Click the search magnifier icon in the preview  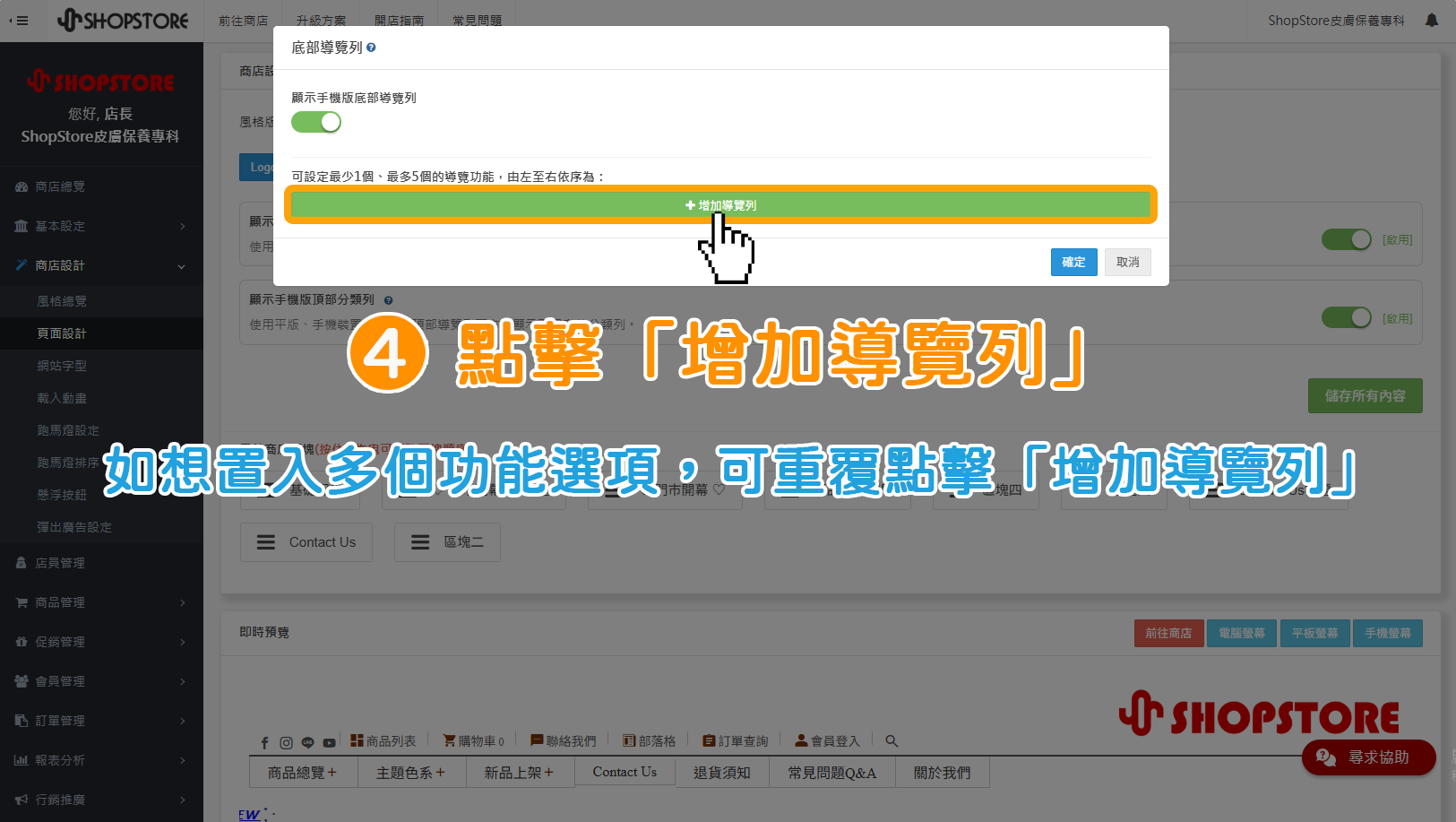(892, 741)
